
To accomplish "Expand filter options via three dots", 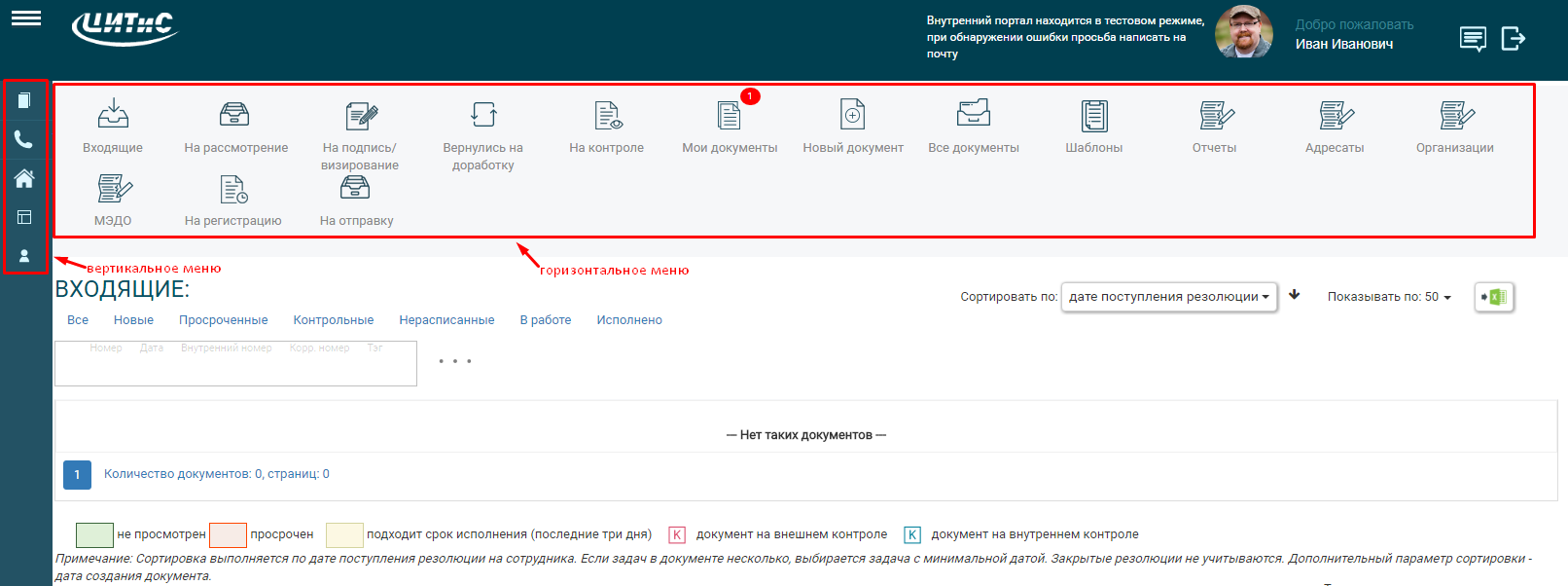I will 454,361.
